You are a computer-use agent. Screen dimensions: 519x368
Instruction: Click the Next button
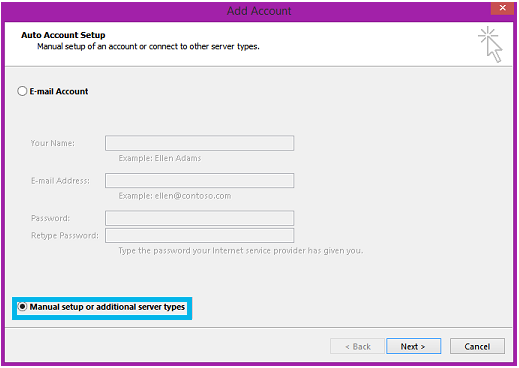click(x=413, y=346)
